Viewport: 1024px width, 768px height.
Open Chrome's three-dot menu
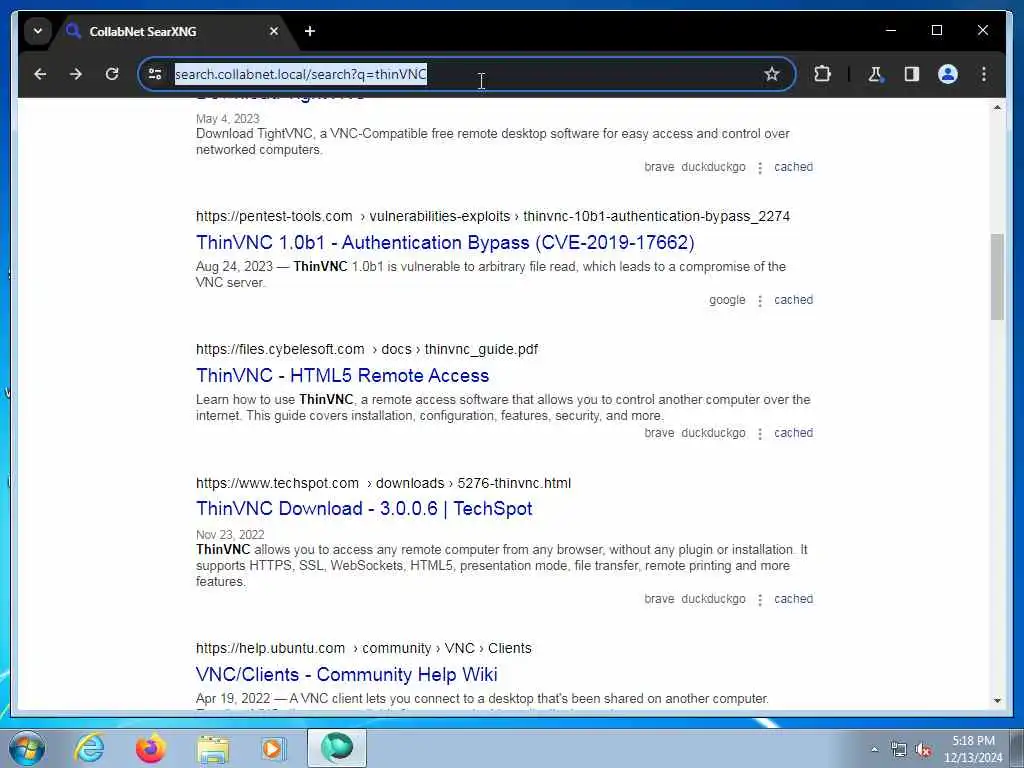(x=984, y=74)
